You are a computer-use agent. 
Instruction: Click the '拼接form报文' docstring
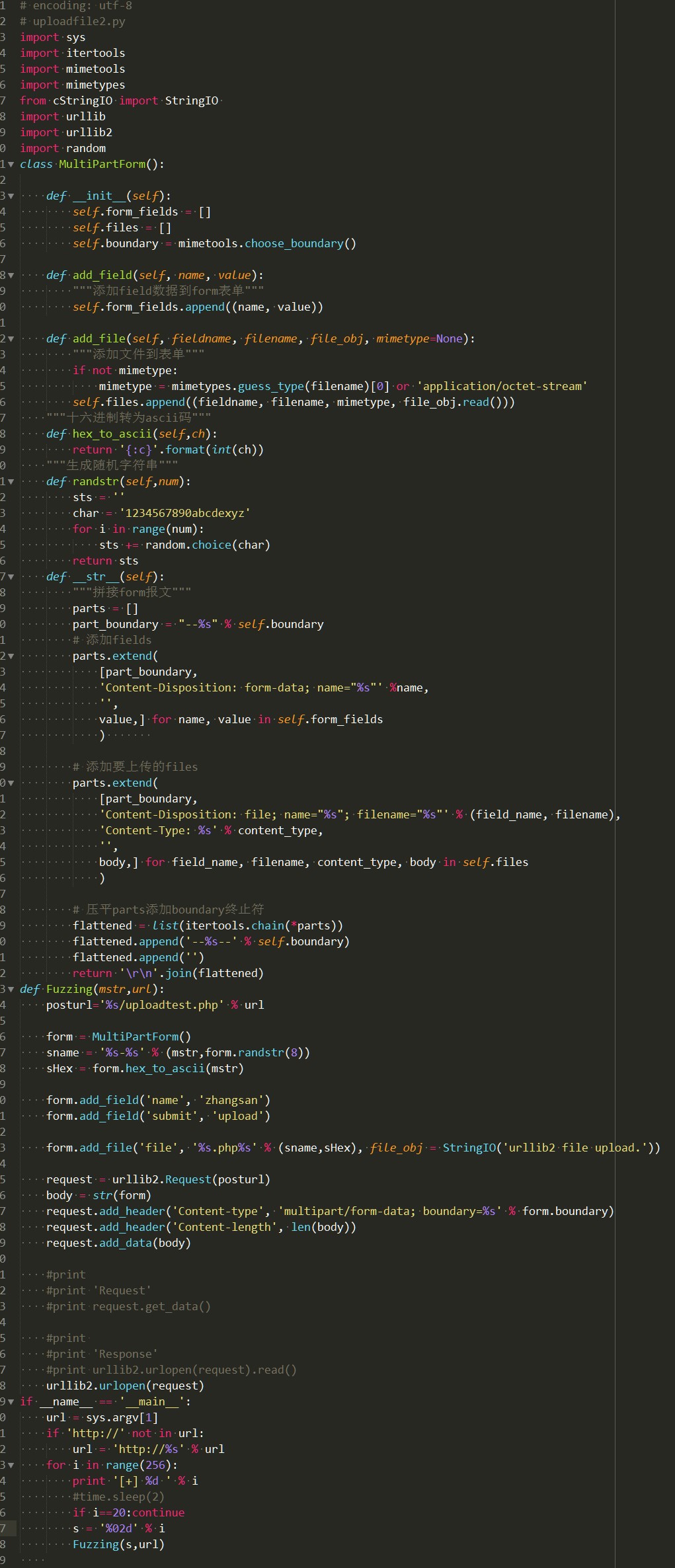tap(132, 592)
